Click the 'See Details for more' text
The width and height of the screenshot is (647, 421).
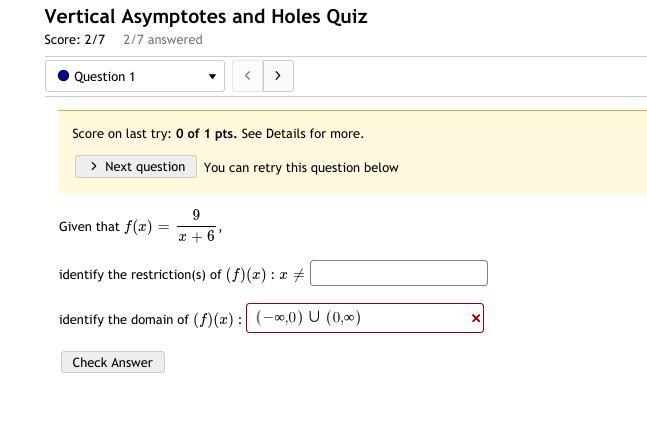302,134
